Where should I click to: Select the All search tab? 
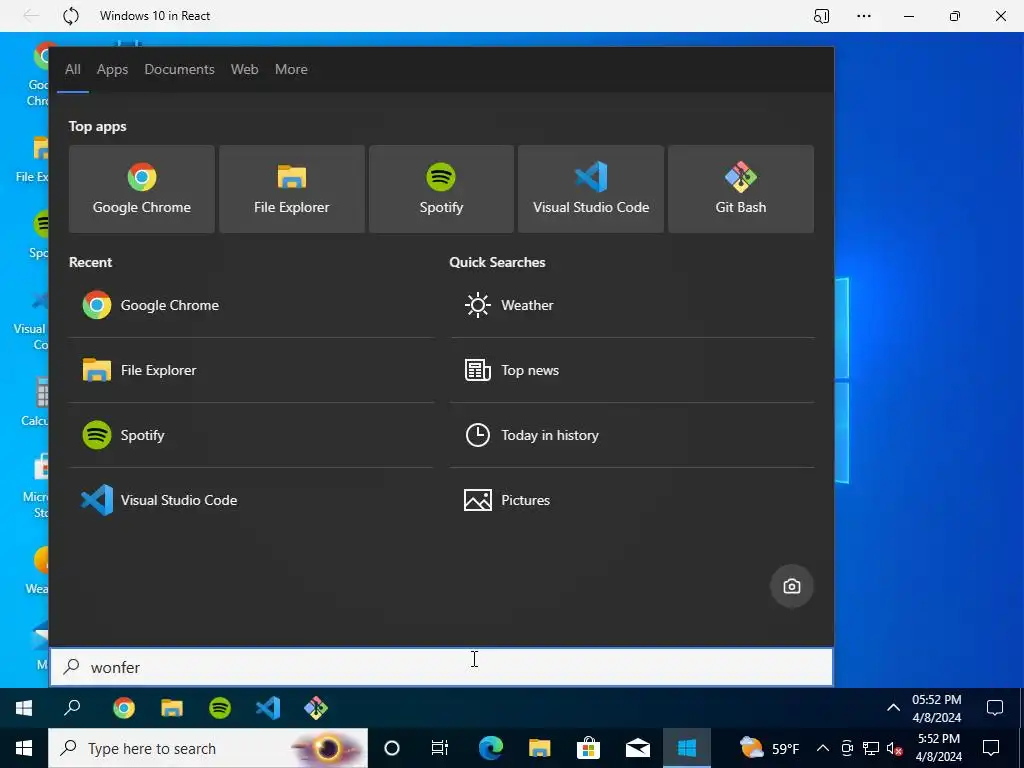click(72, 69)
